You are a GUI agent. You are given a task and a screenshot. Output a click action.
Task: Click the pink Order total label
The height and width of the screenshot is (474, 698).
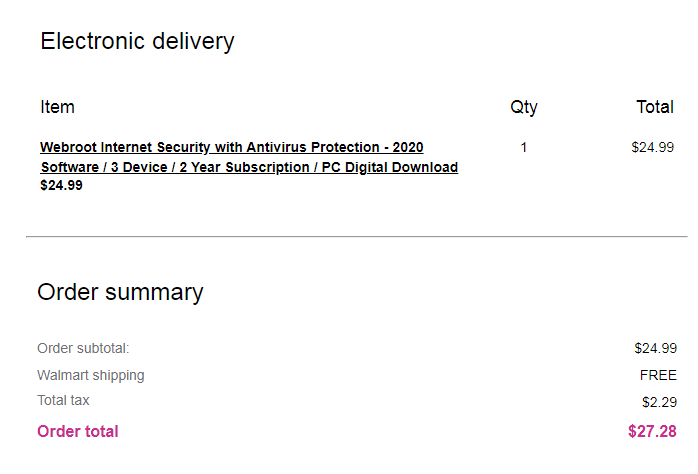pyautogui.click(x=78, y=431)
